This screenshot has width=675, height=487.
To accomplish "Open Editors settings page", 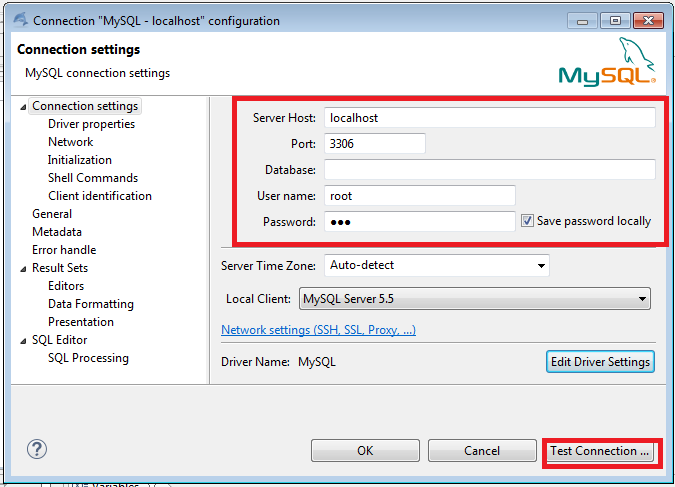I will [66, 286].
